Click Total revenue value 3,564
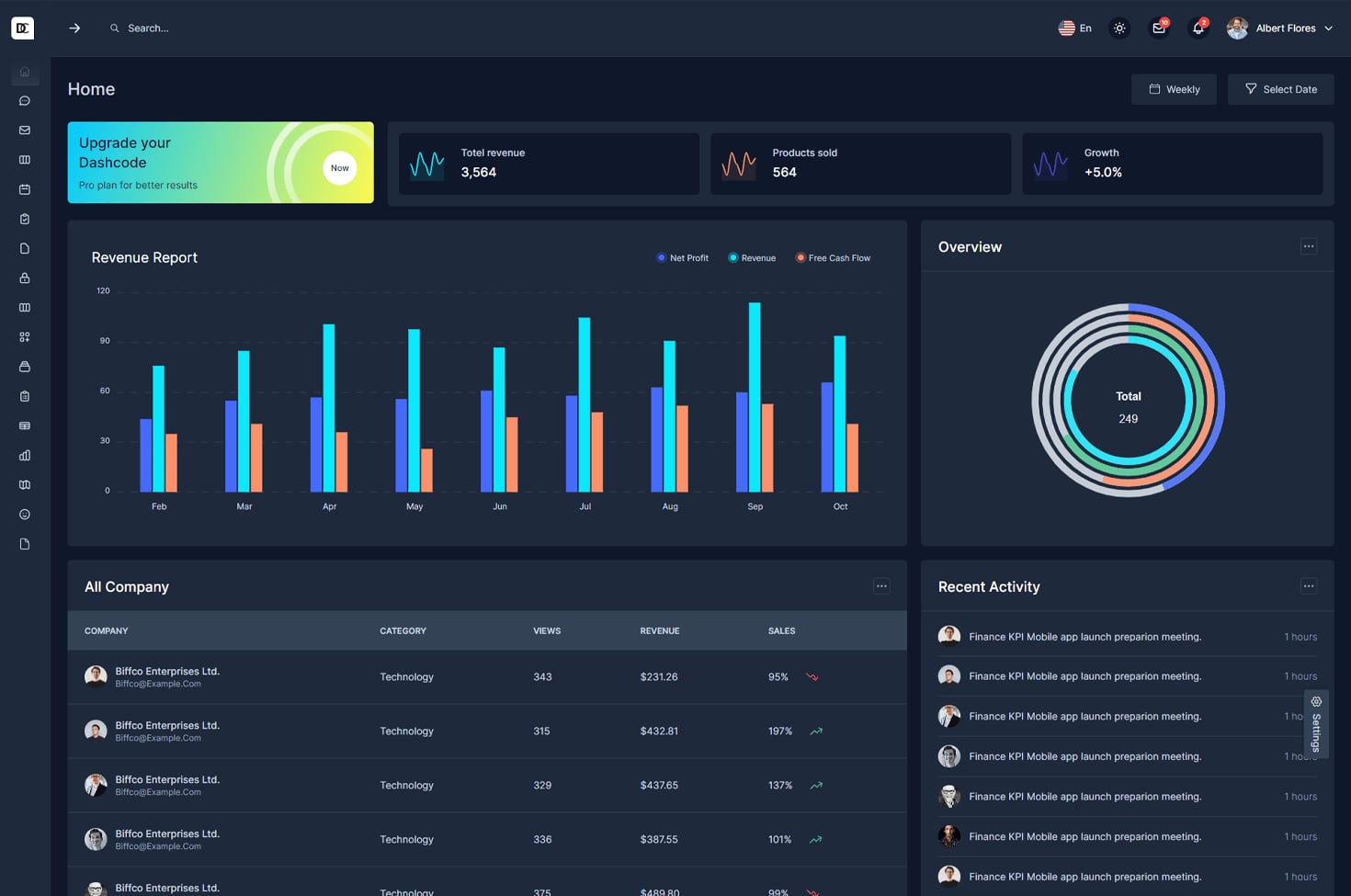Viewport: 1351px width, 896px height. (x=479, y=173)
